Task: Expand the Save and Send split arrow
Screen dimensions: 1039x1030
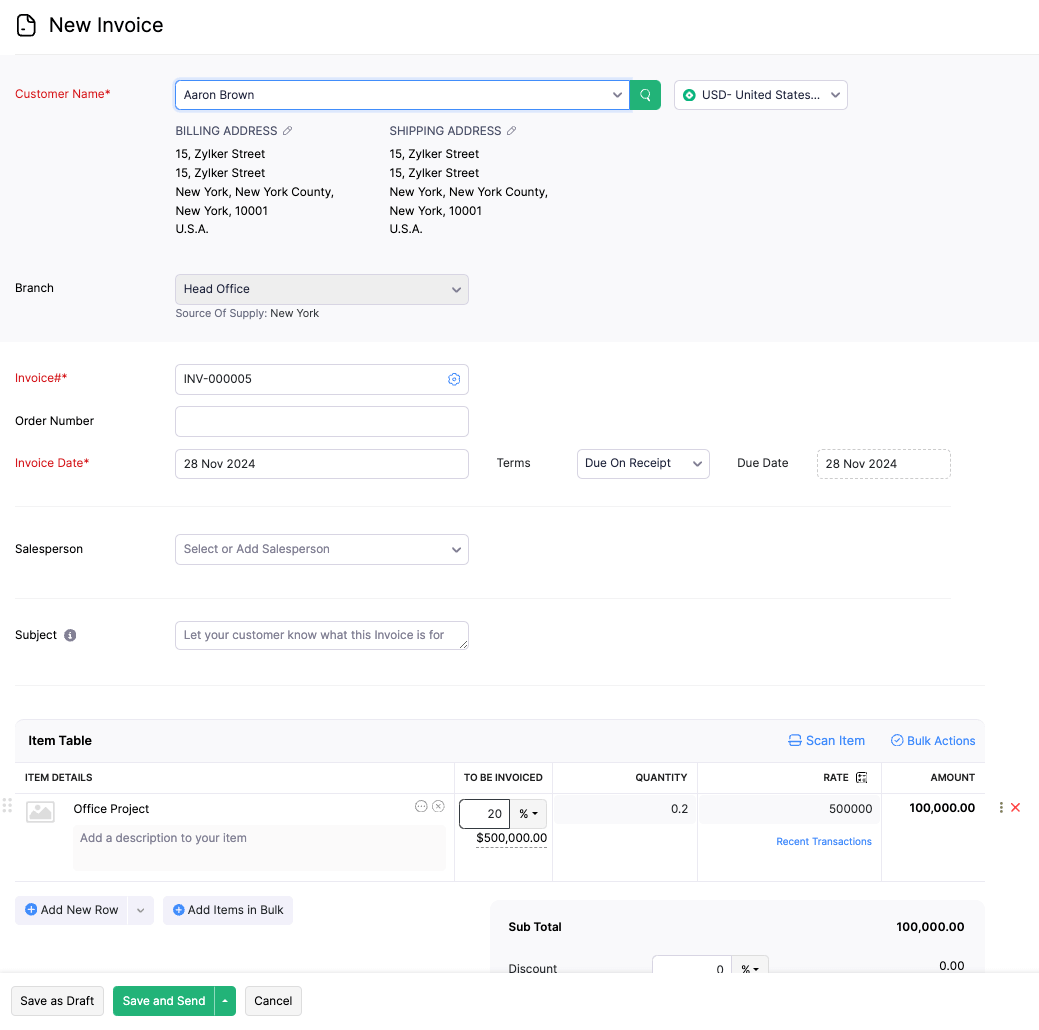Action: tap(225, 1000)
